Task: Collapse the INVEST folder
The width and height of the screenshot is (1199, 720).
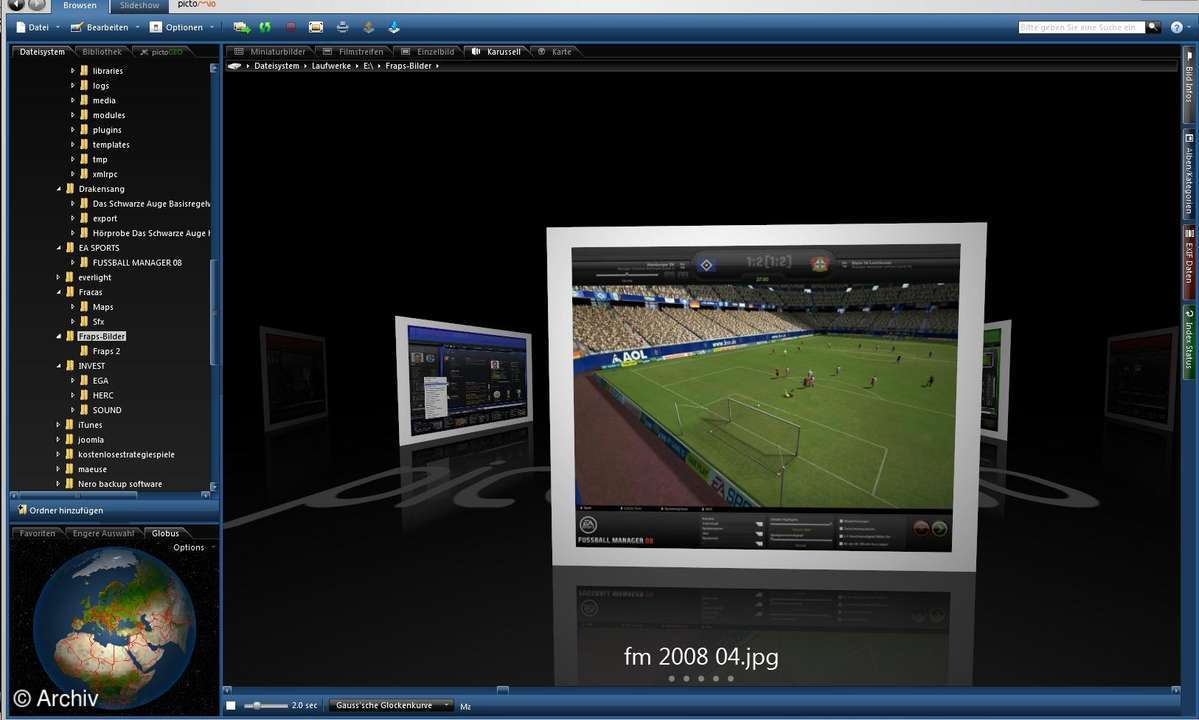Action: (59, 366)
